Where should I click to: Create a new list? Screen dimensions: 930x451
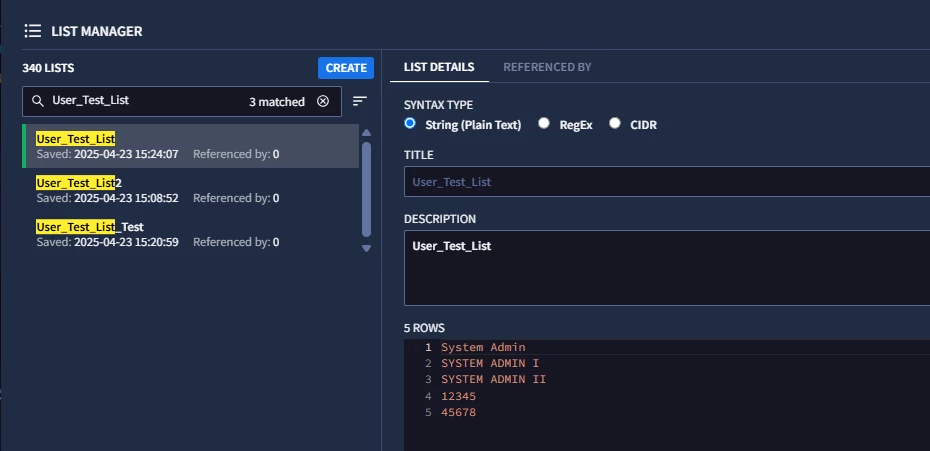coord(346,68)
